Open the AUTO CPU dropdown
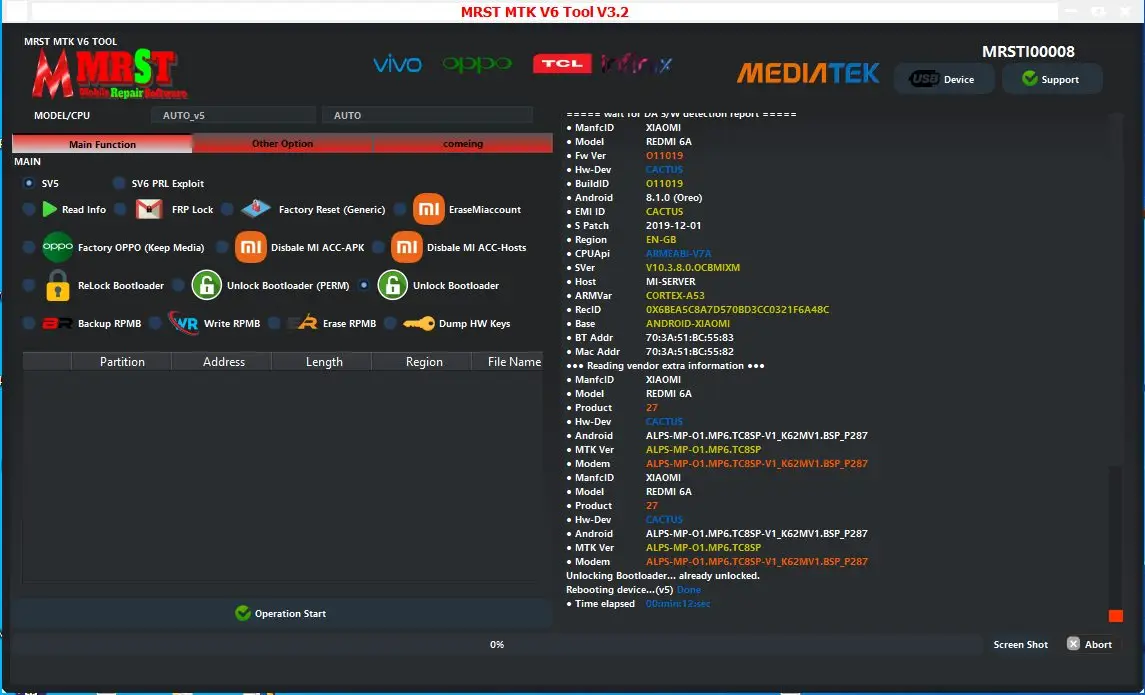This screenshot has height=695, width=1145. pos(427,115)
